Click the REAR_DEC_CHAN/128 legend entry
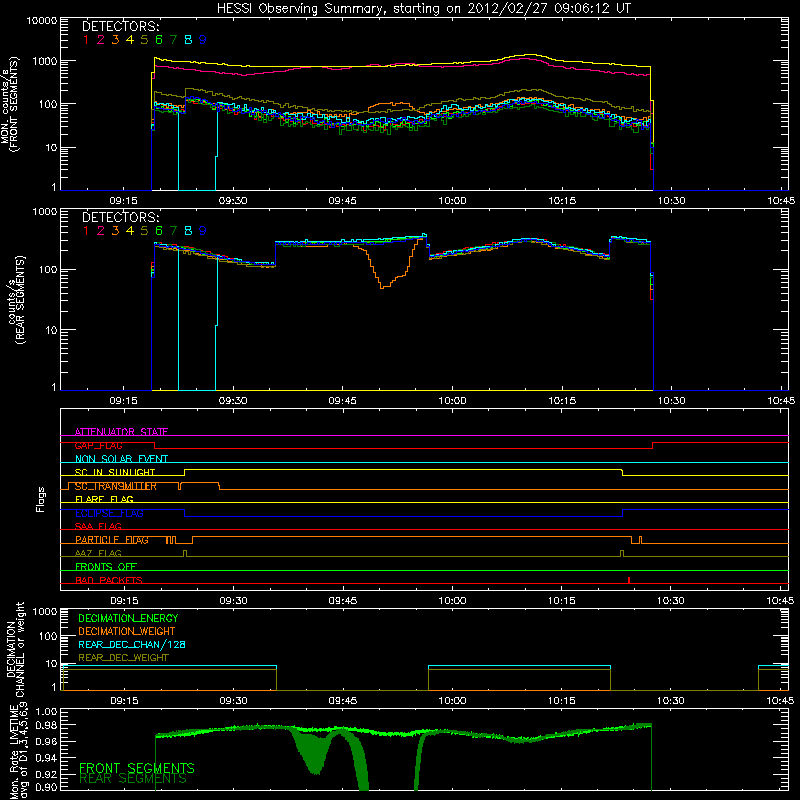 132,644
